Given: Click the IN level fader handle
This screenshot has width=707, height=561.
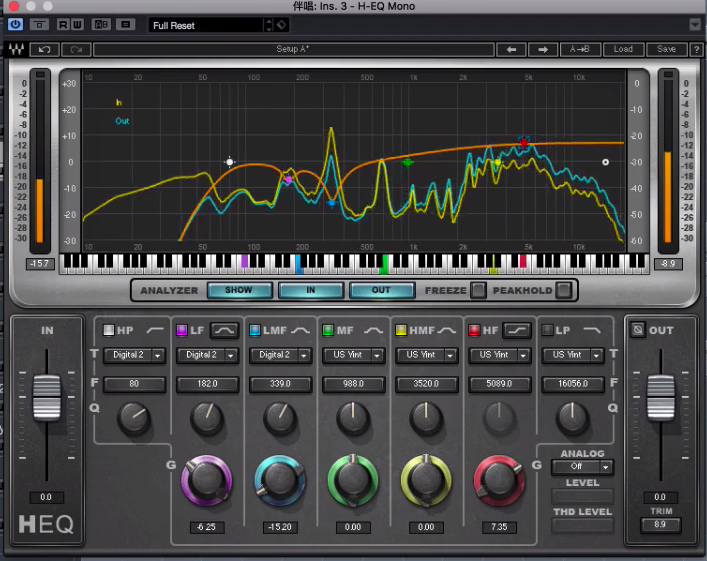Looking at the screenshot, I should coord(47,397).
